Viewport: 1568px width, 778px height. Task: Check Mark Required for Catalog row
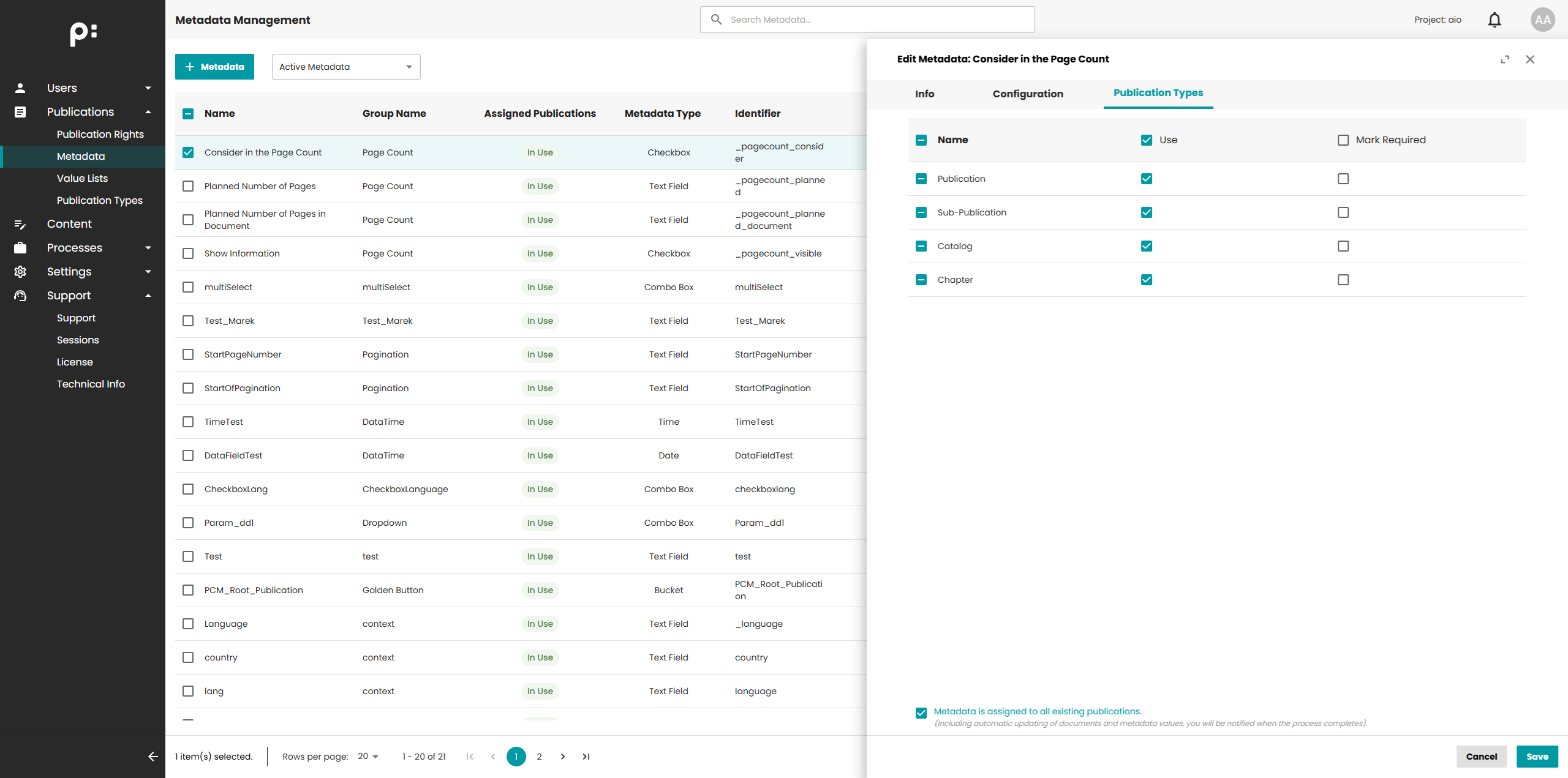pyautogui.click(x=1343, y=246)
